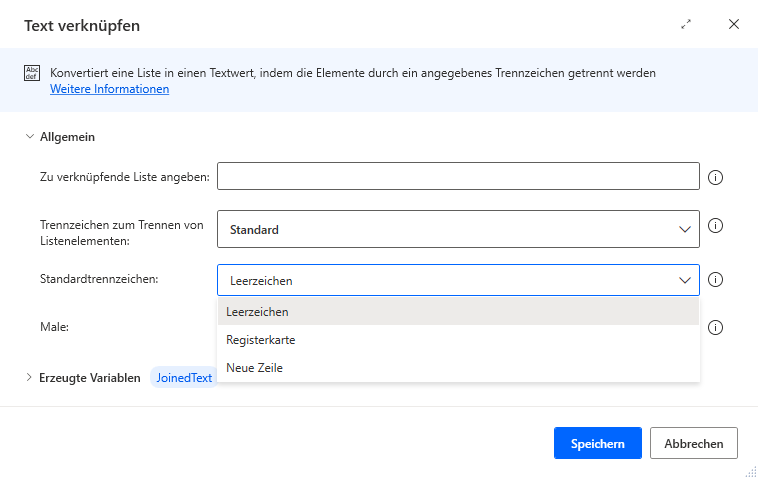This screenshot has height=479, width=758.
Task: Select Leerzeichen from the list
Action: coord(458,312)
